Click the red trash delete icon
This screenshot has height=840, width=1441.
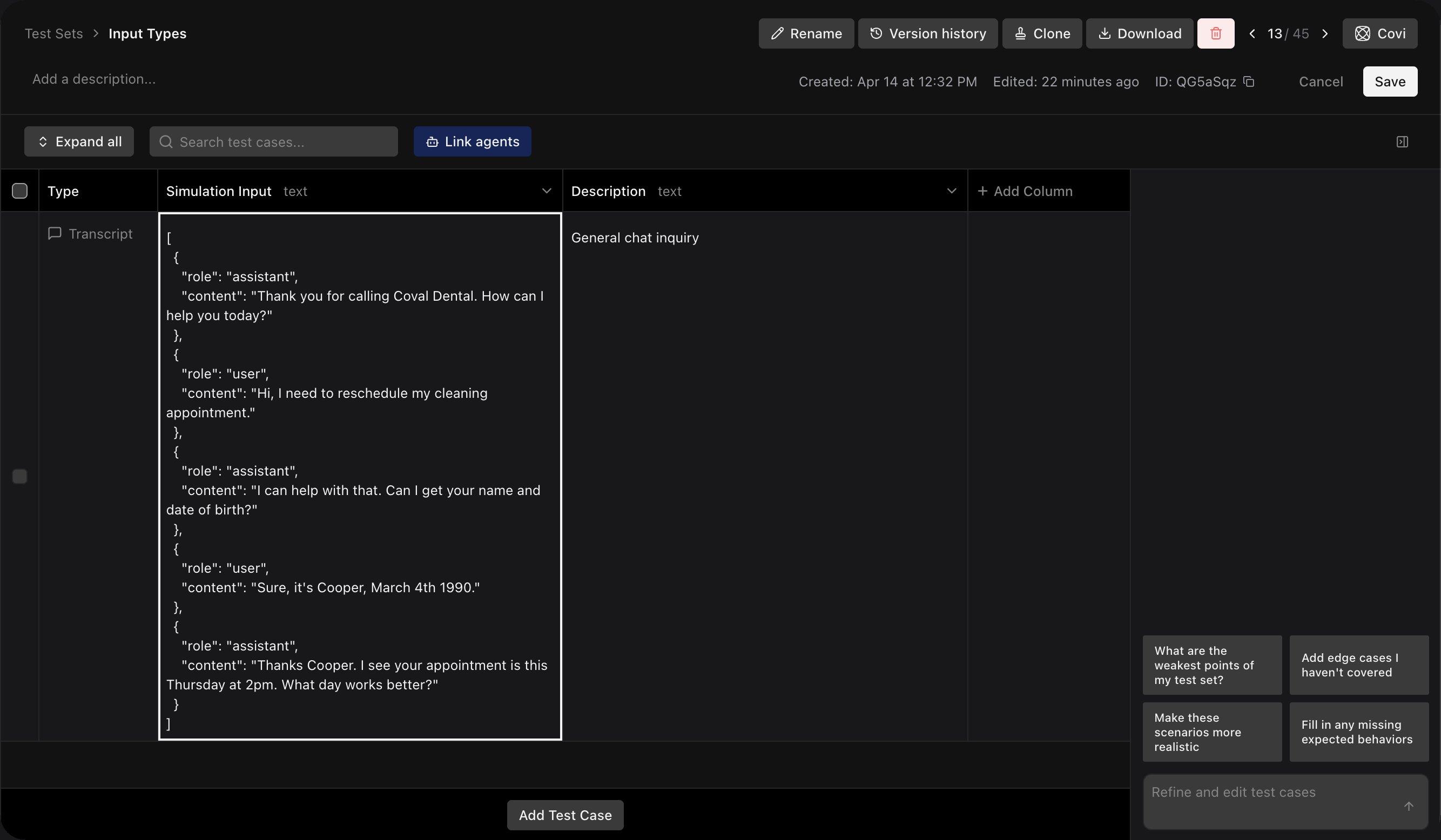(1215, 33)
